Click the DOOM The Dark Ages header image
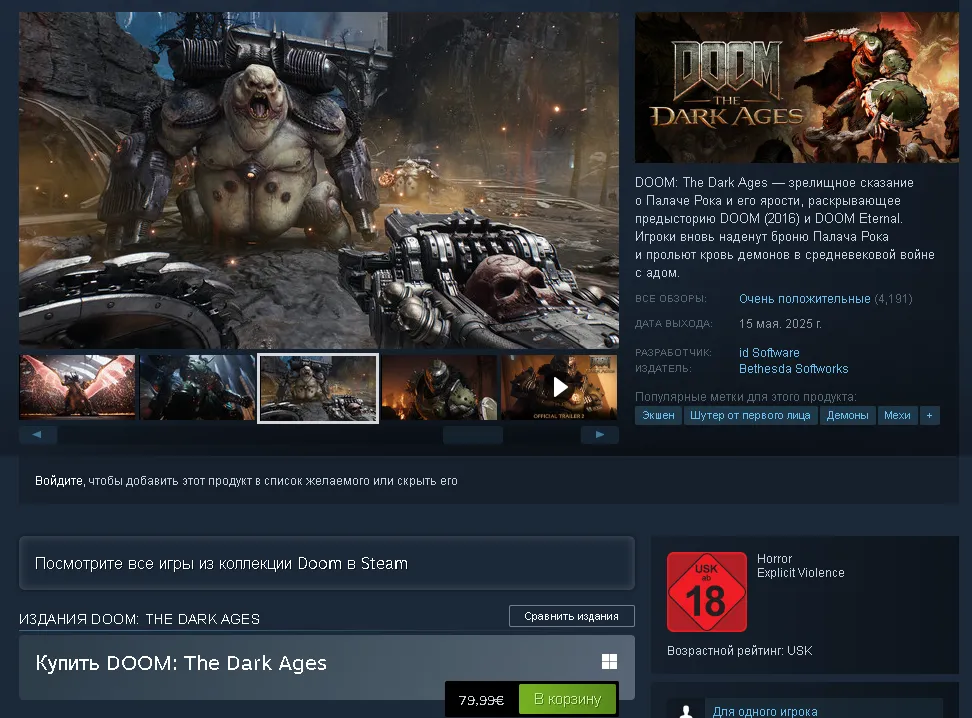 [797, 87]
